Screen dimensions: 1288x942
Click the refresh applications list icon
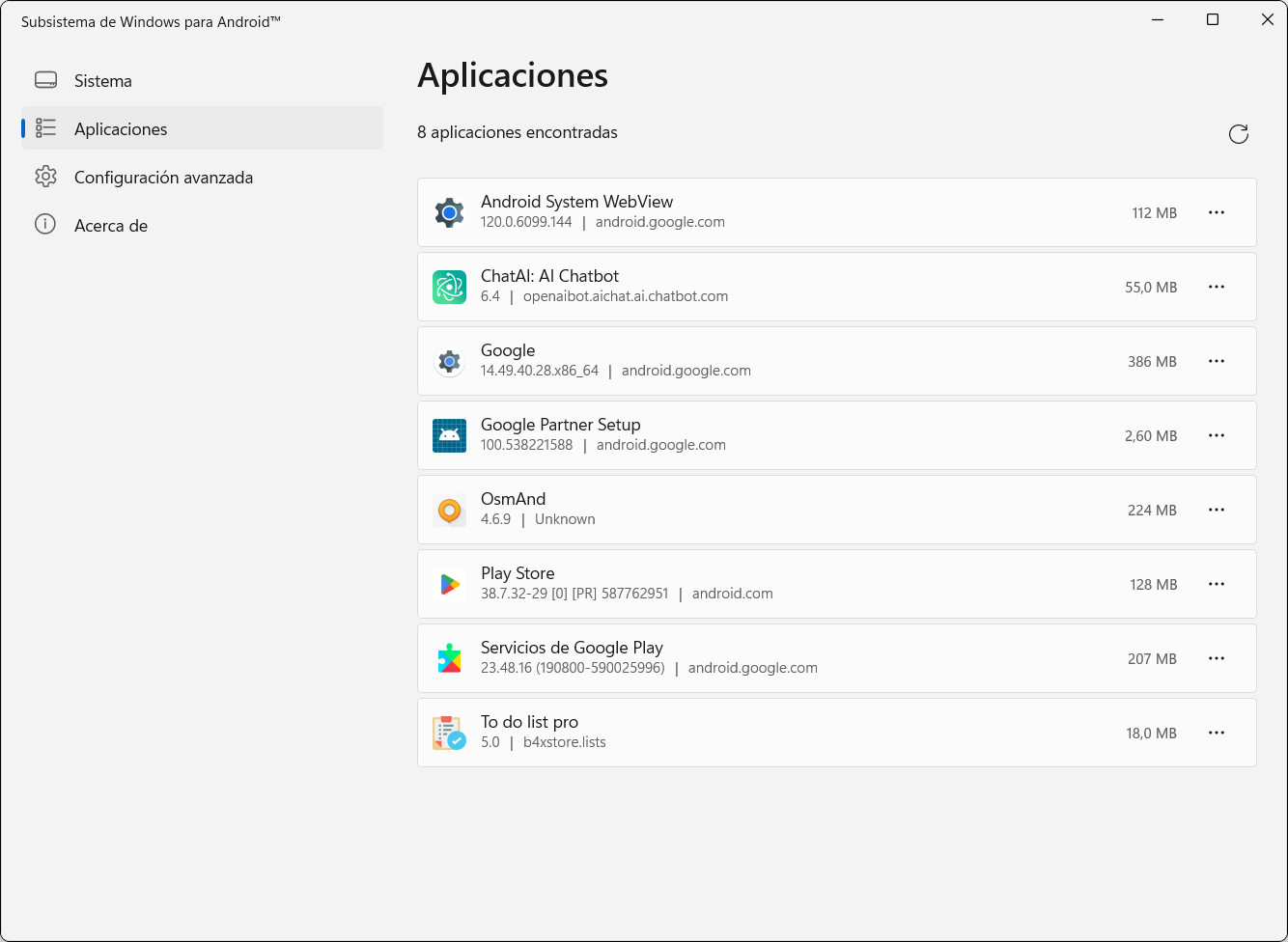click(1239, 134)
